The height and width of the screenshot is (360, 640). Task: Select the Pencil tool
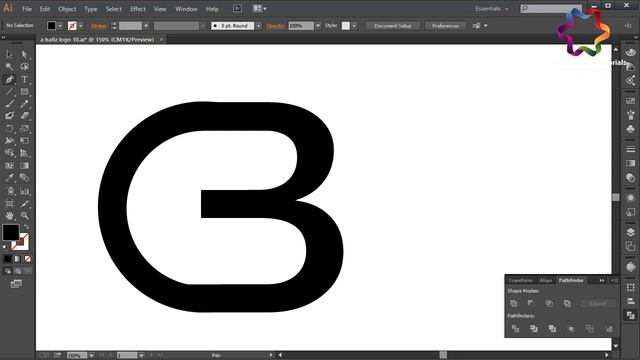pos(24,104)
